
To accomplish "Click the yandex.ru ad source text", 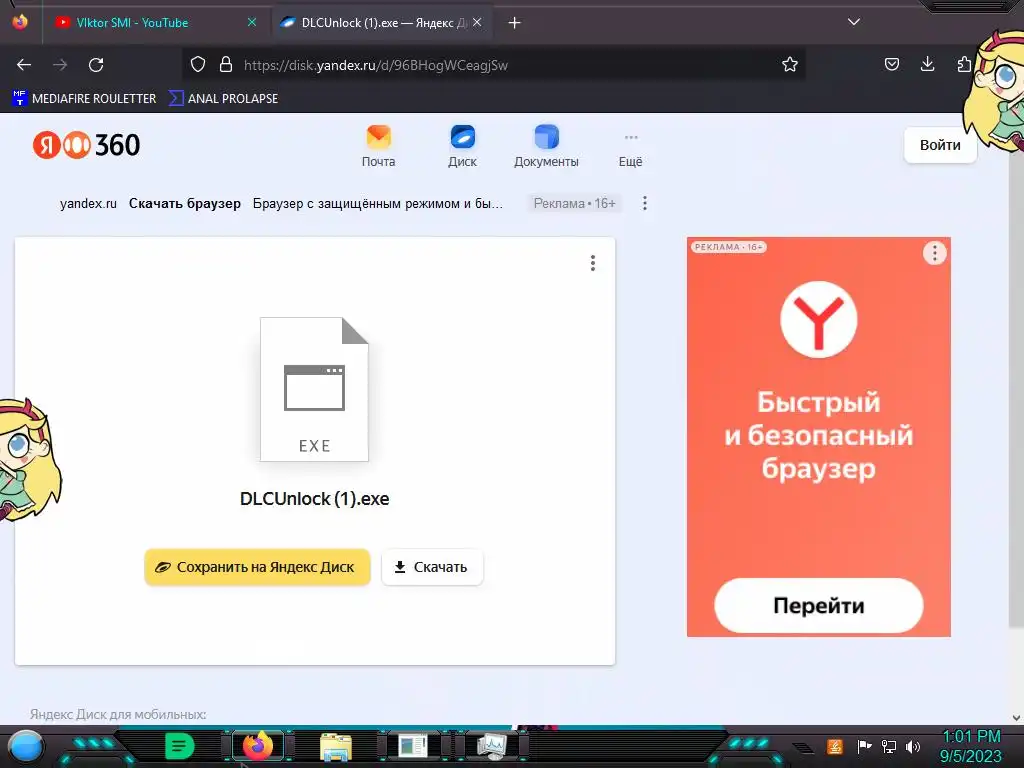I will (x=88, y=203).
